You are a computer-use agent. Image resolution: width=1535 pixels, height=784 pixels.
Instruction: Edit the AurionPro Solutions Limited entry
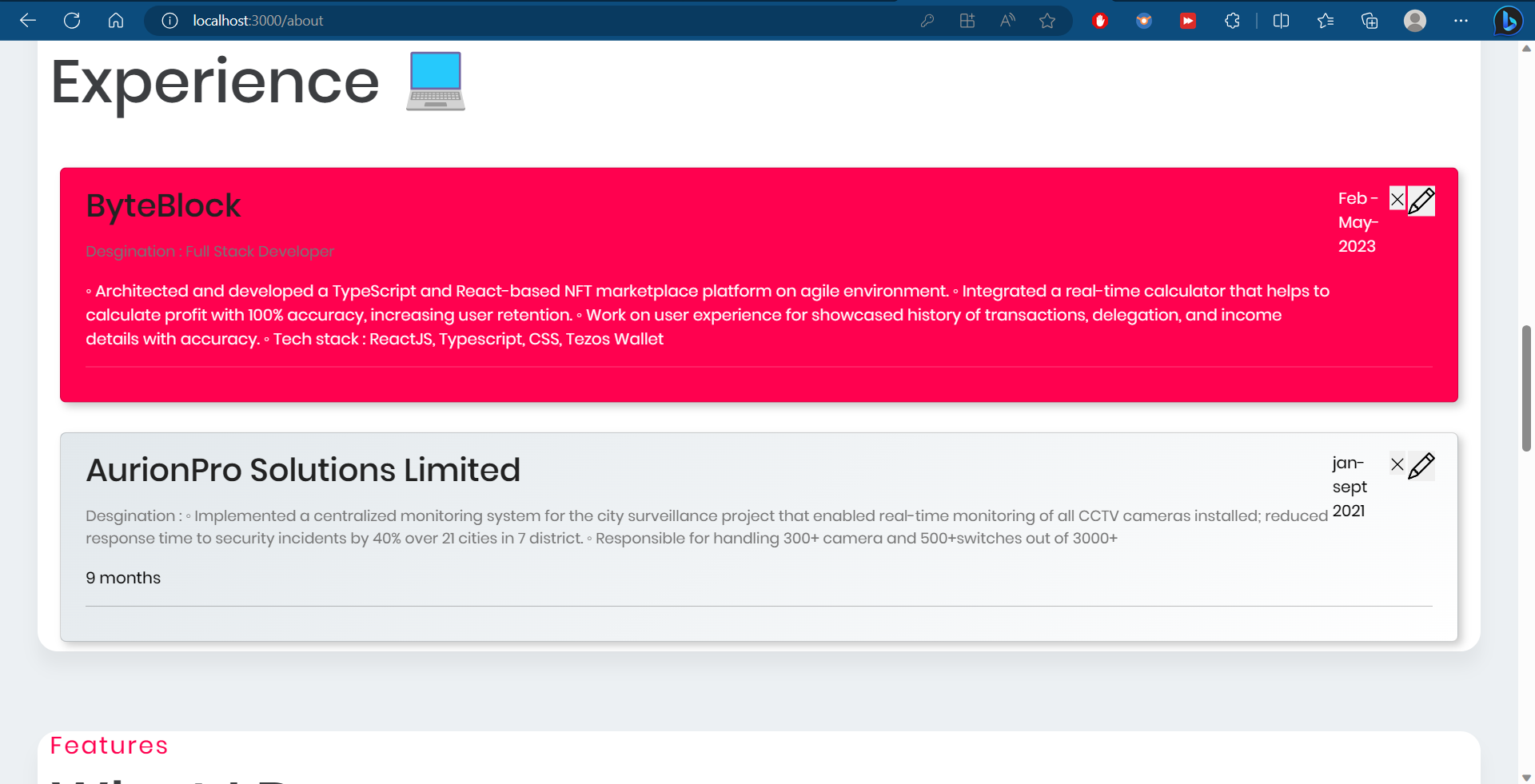tap(1422, 466)
